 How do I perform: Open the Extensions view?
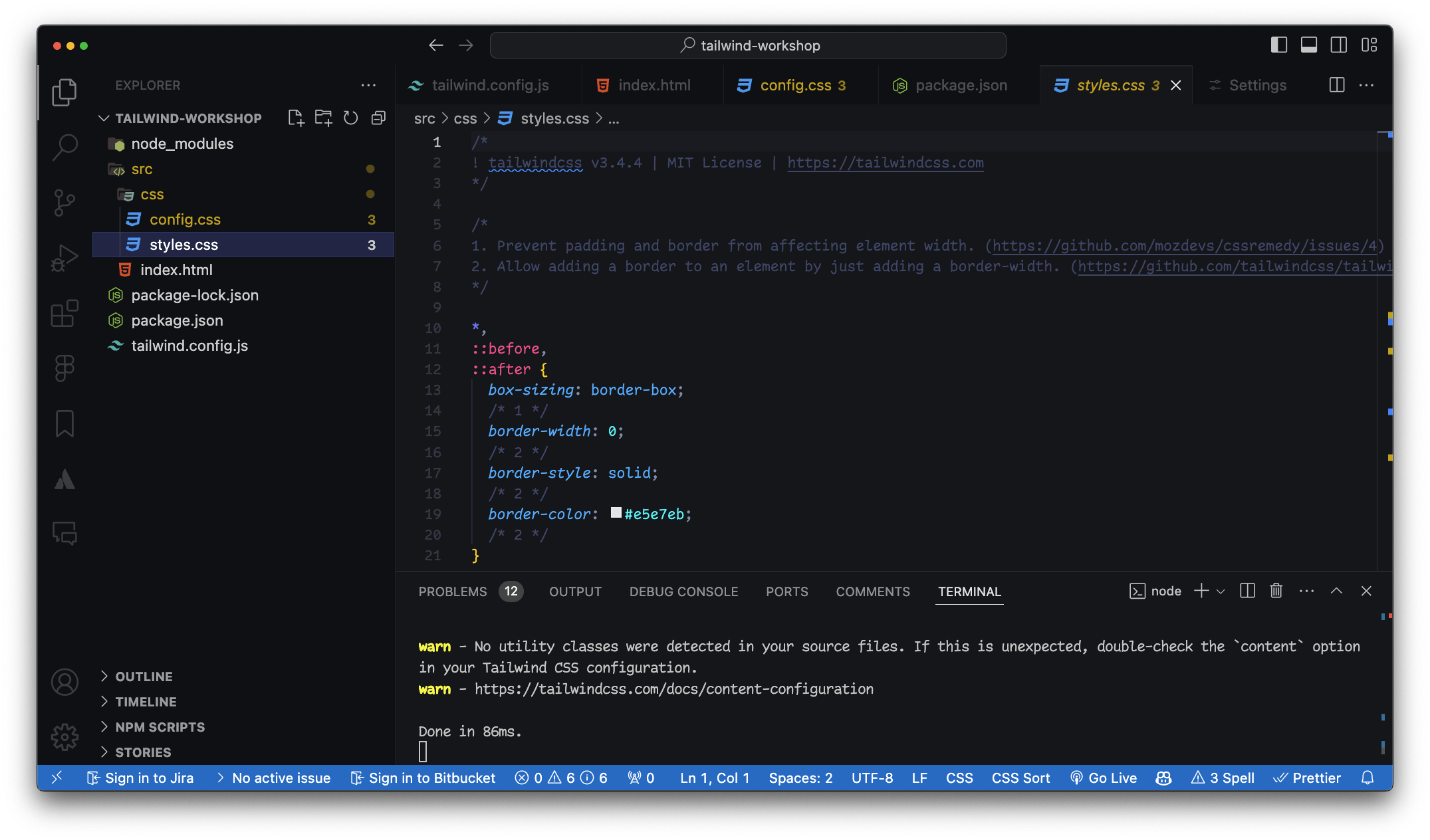64,313
